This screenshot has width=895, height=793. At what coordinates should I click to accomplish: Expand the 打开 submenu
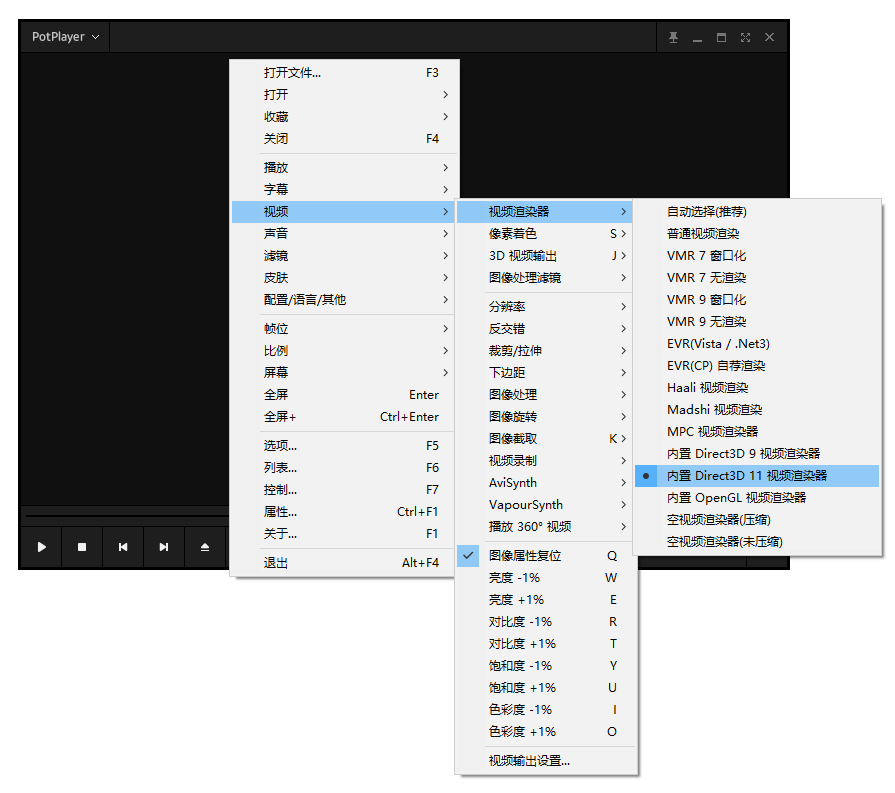342,95
